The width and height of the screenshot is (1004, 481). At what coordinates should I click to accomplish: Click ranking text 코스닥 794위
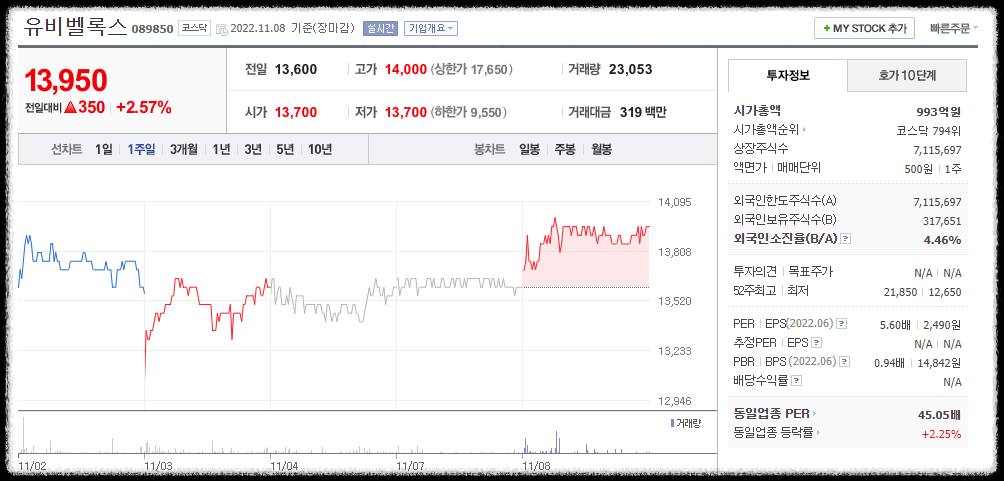point(929,131)
